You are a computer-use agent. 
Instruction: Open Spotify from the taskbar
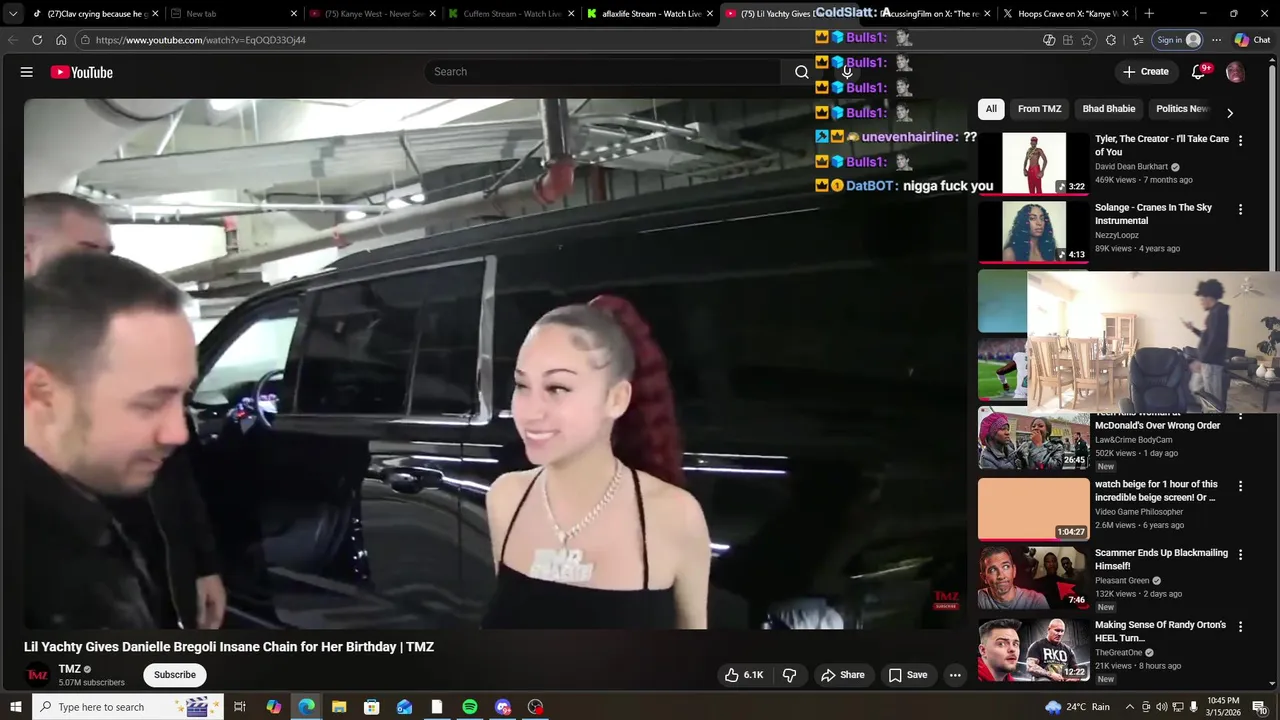(x=469, y=707)
